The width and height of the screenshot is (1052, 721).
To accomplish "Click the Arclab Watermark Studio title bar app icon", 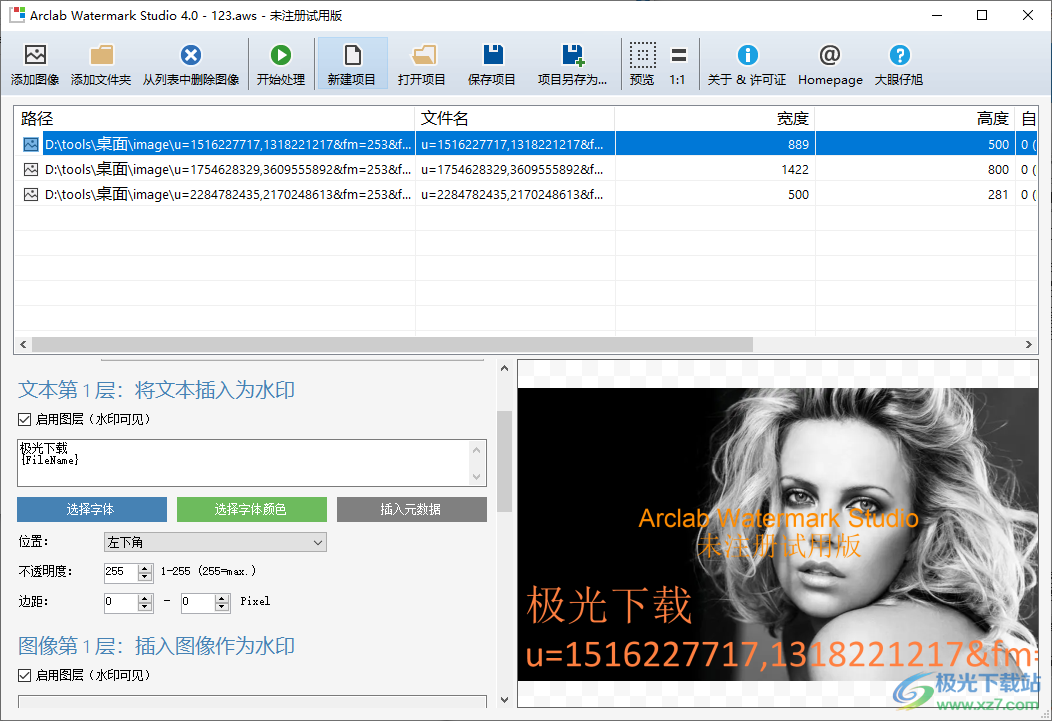I will [17, 15].
